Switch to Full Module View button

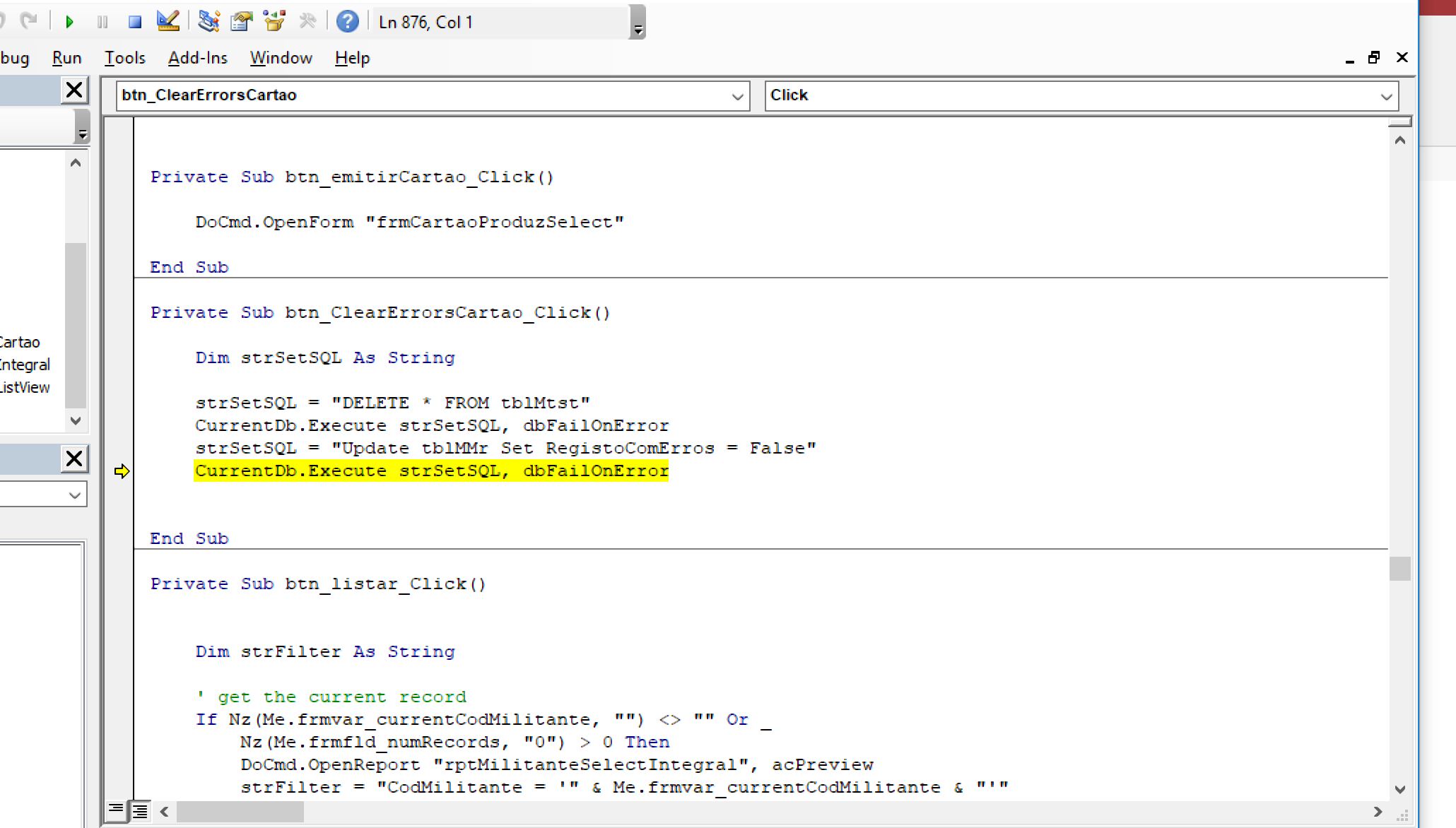(x=140, y=811)
